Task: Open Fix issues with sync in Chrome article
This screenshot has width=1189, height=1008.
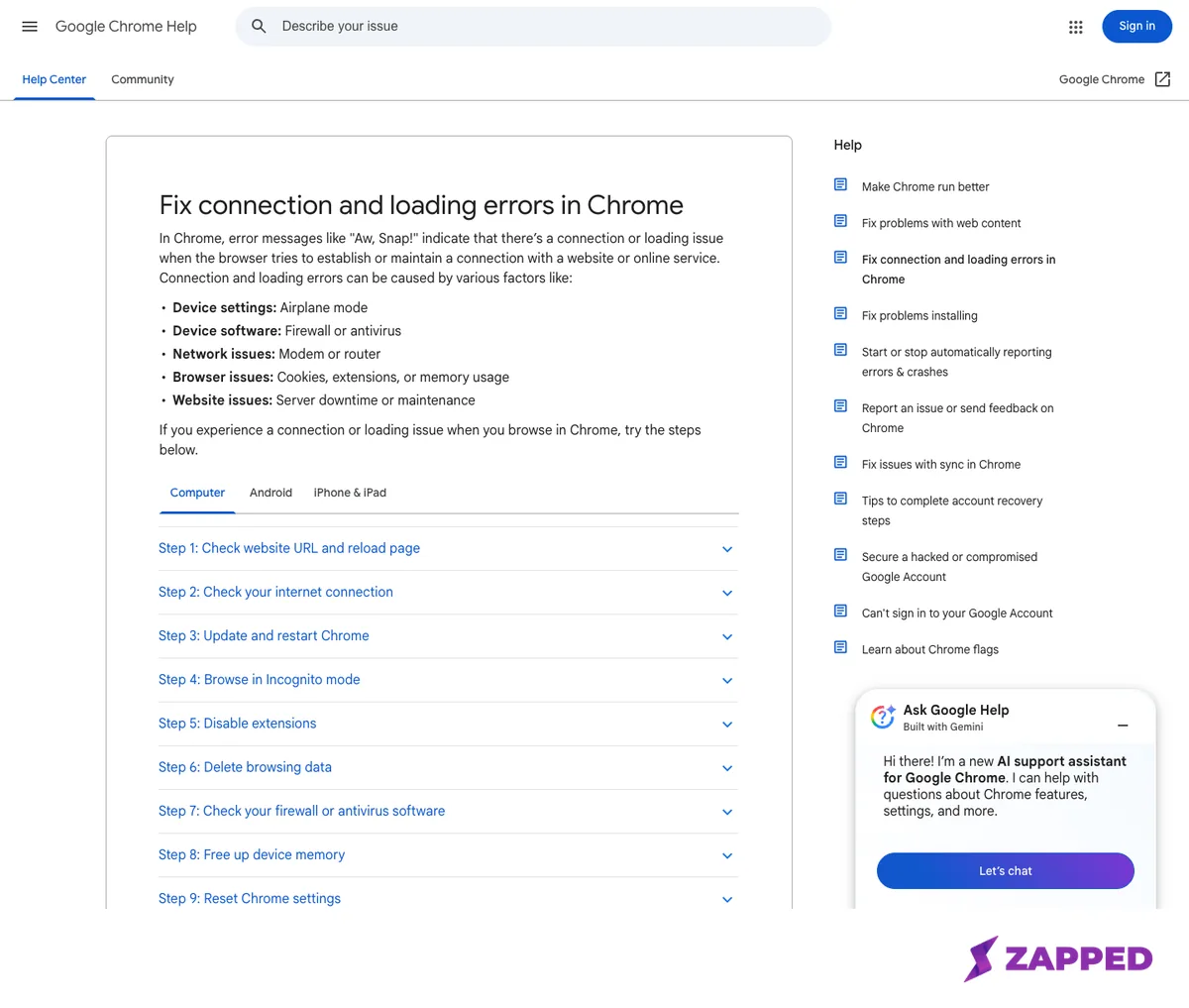Action: coord(941,464)
